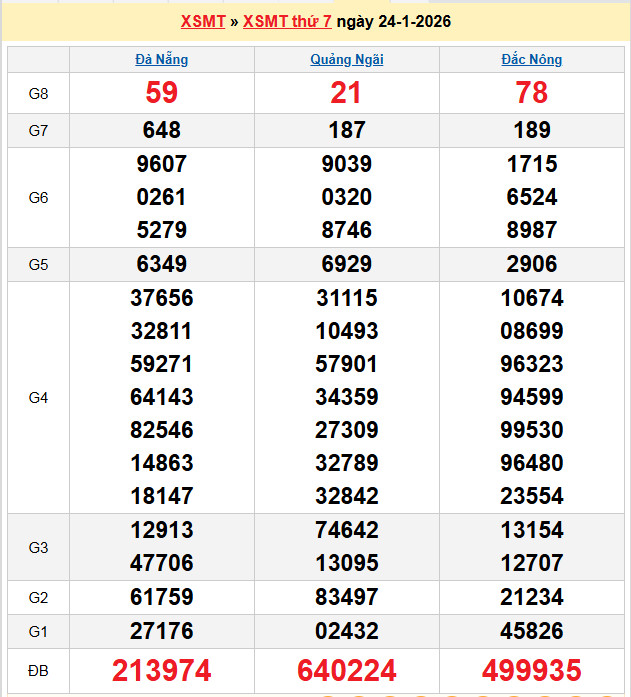Click Quảng Ngãi G2 number 83497
Viewport: 631px width, 697px height.
[347, 597]
